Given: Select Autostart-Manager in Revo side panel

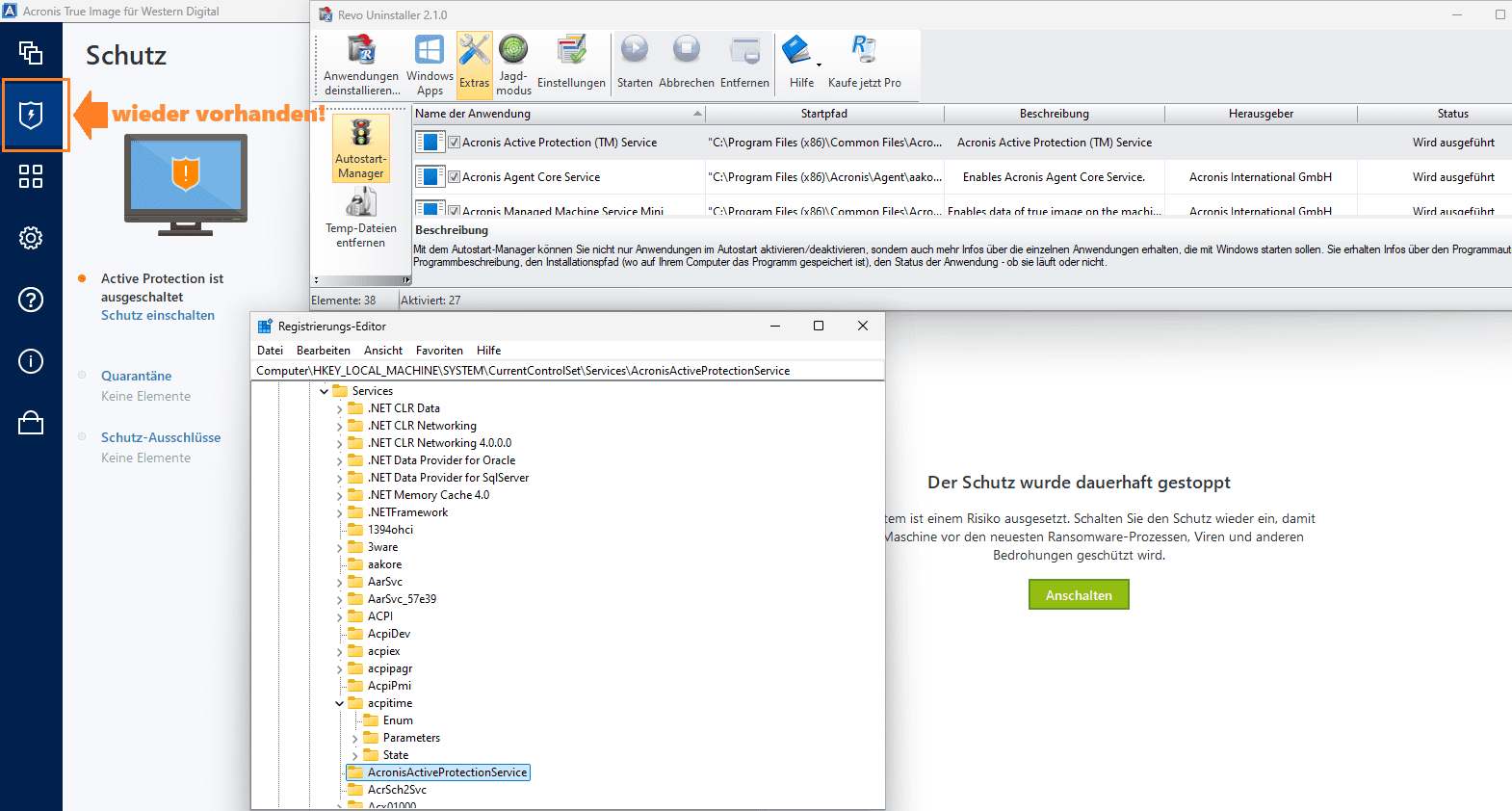Looking at the screenshot, I should [361, 148].
